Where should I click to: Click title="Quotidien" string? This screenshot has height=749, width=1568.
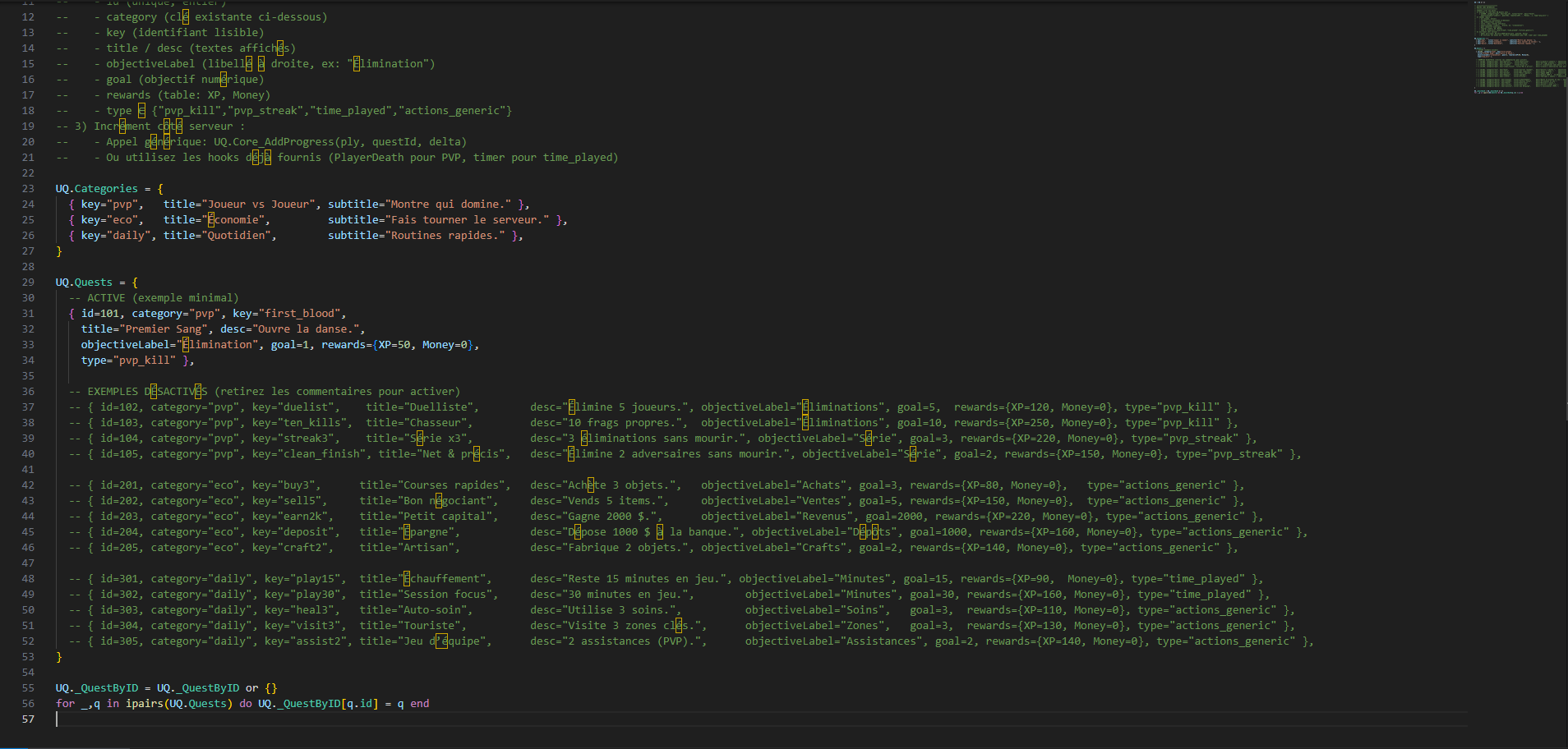(x=217, y=236)
